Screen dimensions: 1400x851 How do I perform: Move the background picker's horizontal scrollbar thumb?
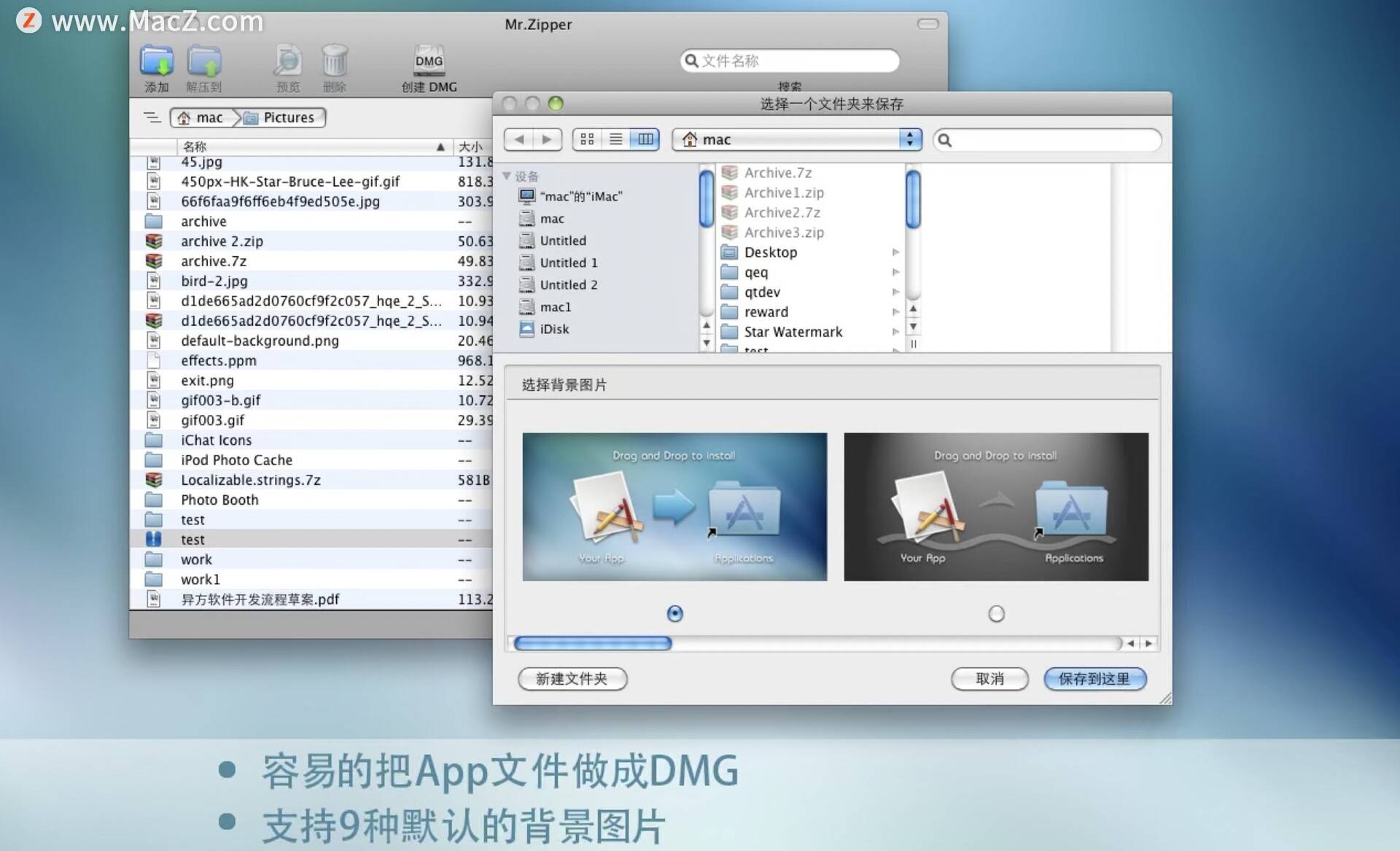[x=592, y=643]
